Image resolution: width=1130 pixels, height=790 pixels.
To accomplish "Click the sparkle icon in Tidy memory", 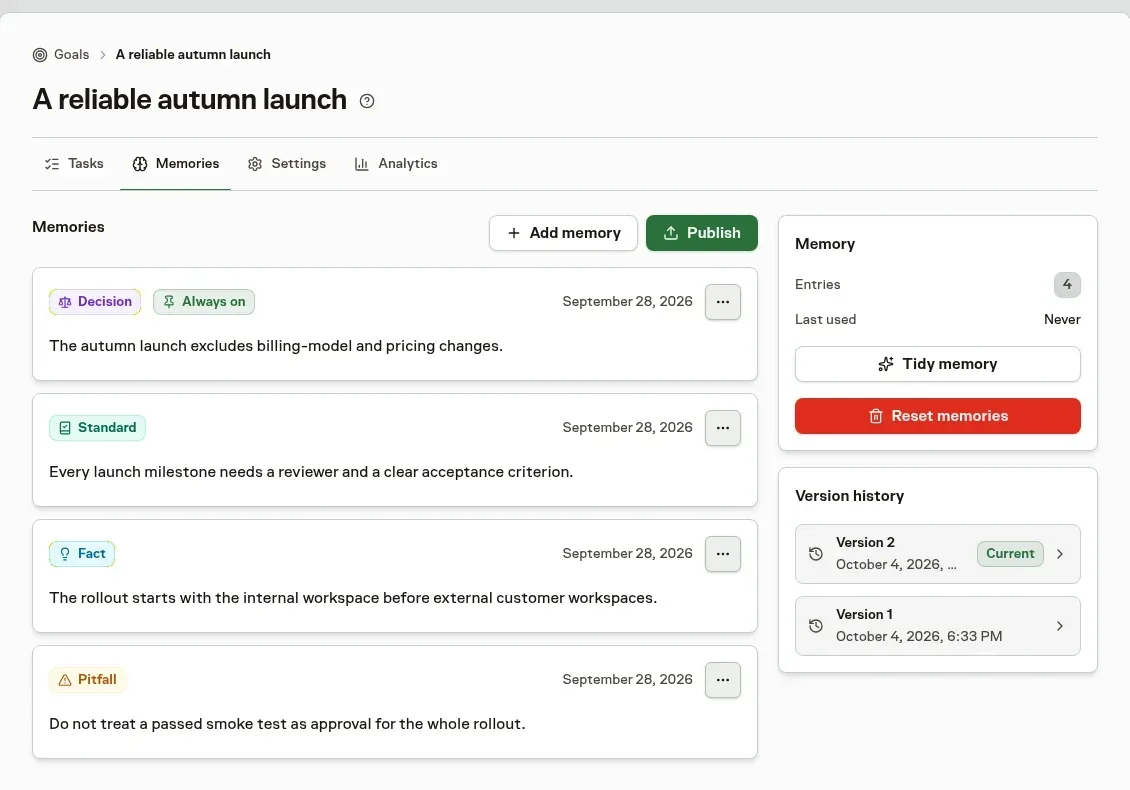I will tap(886, 364).
